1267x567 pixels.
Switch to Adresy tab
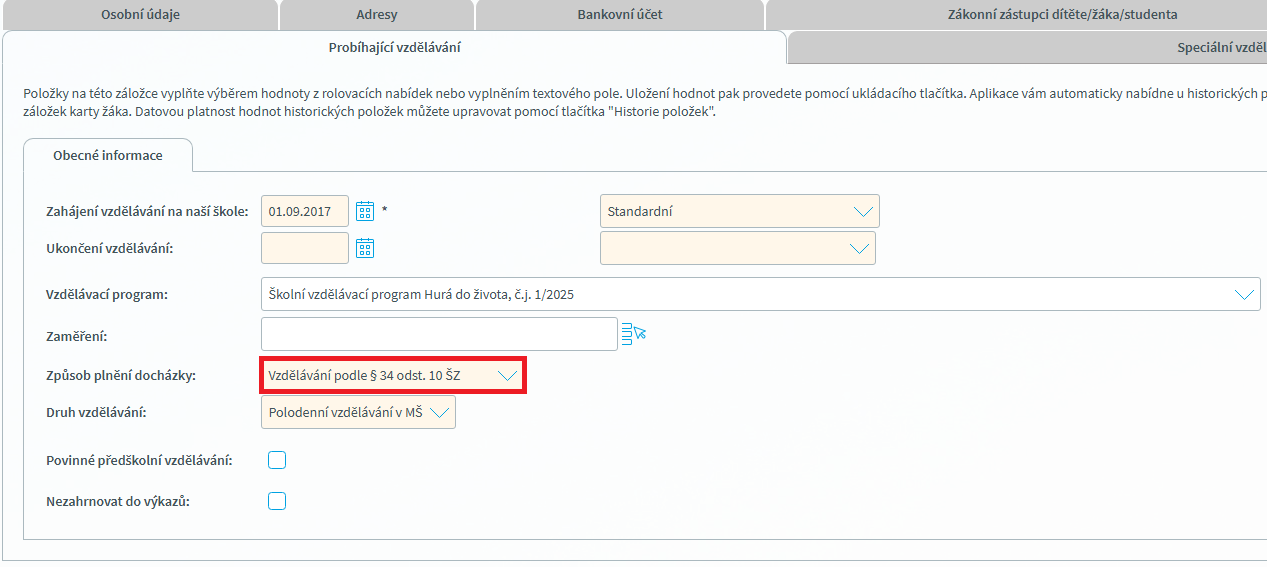(377, 15)
